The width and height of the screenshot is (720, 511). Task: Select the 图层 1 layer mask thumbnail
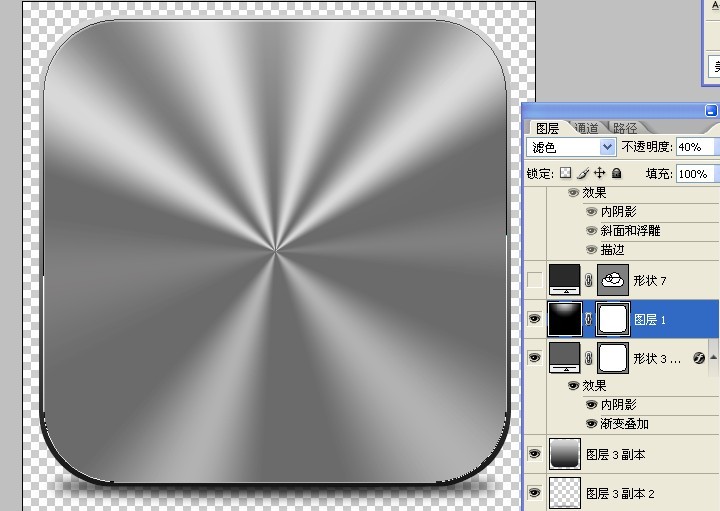pos(613,319)
